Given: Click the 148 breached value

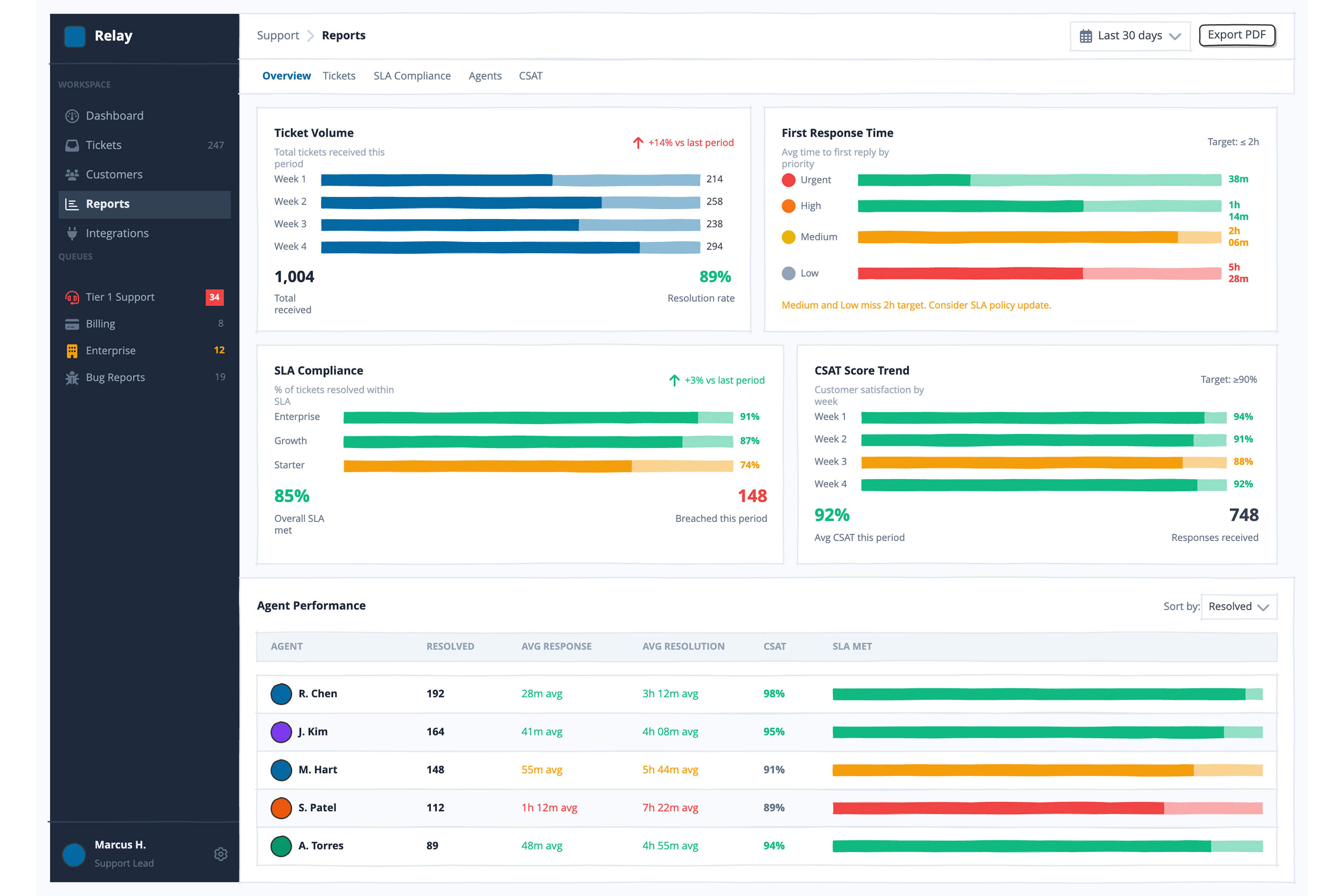Looking at the screenshot, I should tap(752, 496).
